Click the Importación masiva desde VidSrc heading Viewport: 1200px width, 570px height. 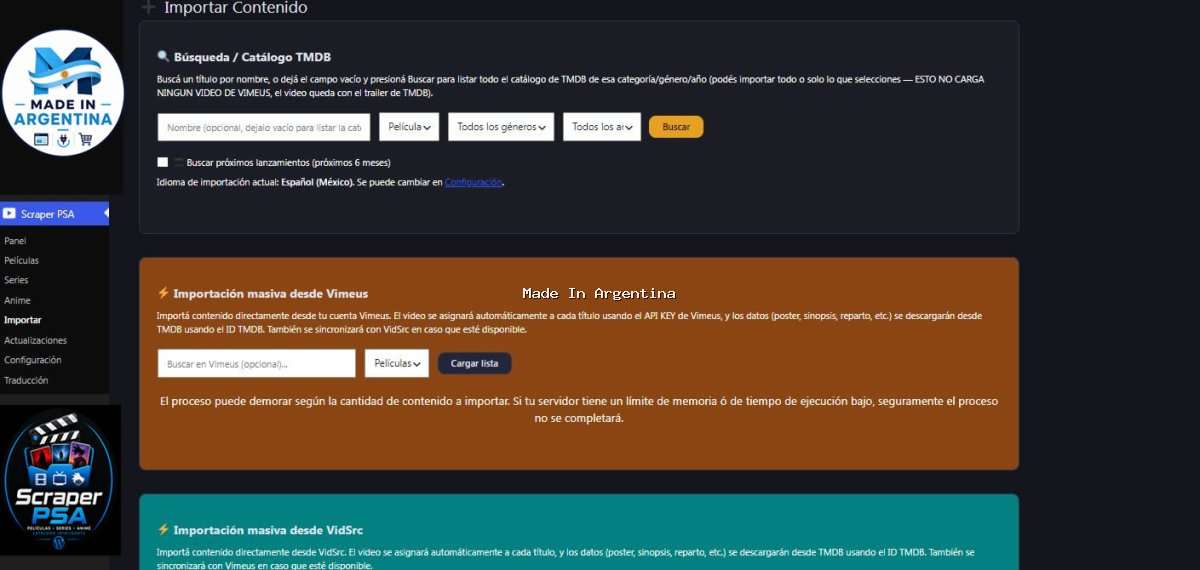(x=270, y=530)
